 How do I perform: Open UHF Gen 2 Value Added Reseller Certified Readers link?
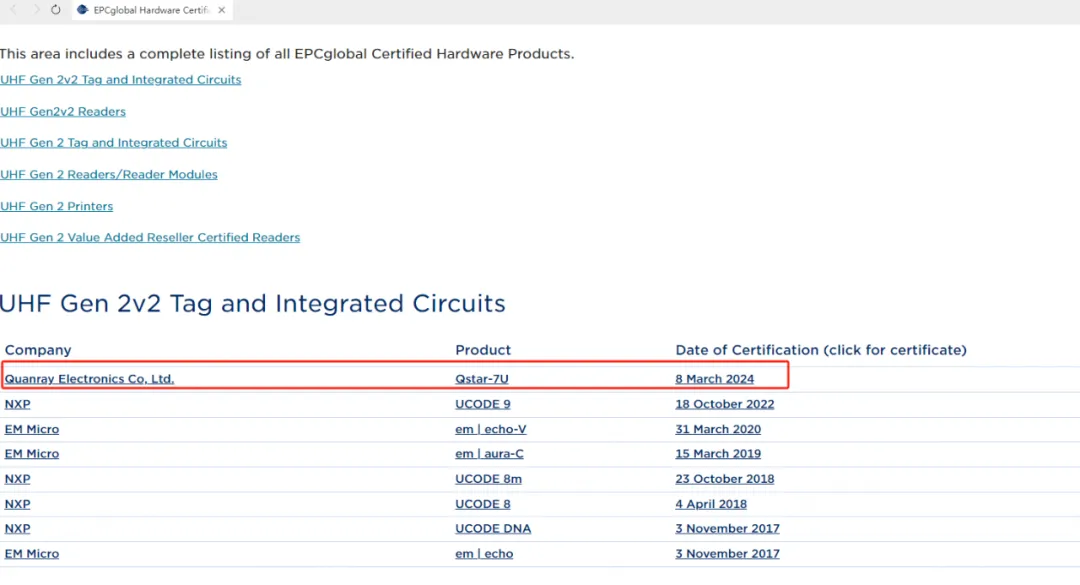coord(150,237)
